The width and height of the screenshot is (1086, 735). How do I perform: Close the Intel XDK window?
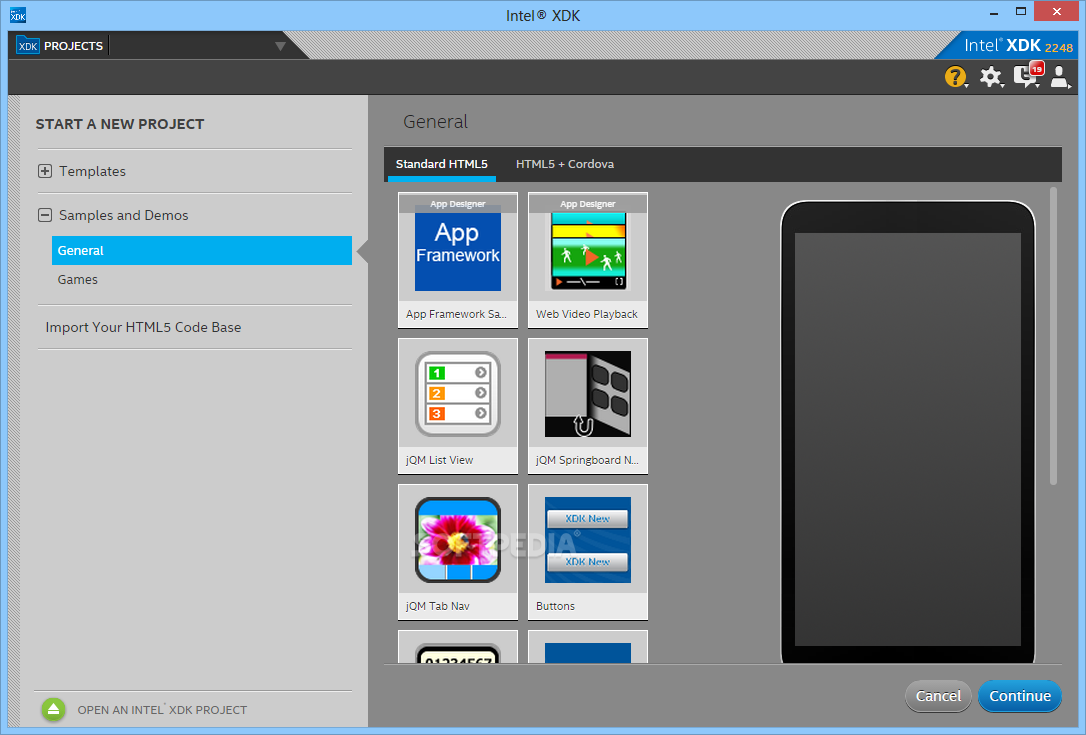click(1057, 12)
